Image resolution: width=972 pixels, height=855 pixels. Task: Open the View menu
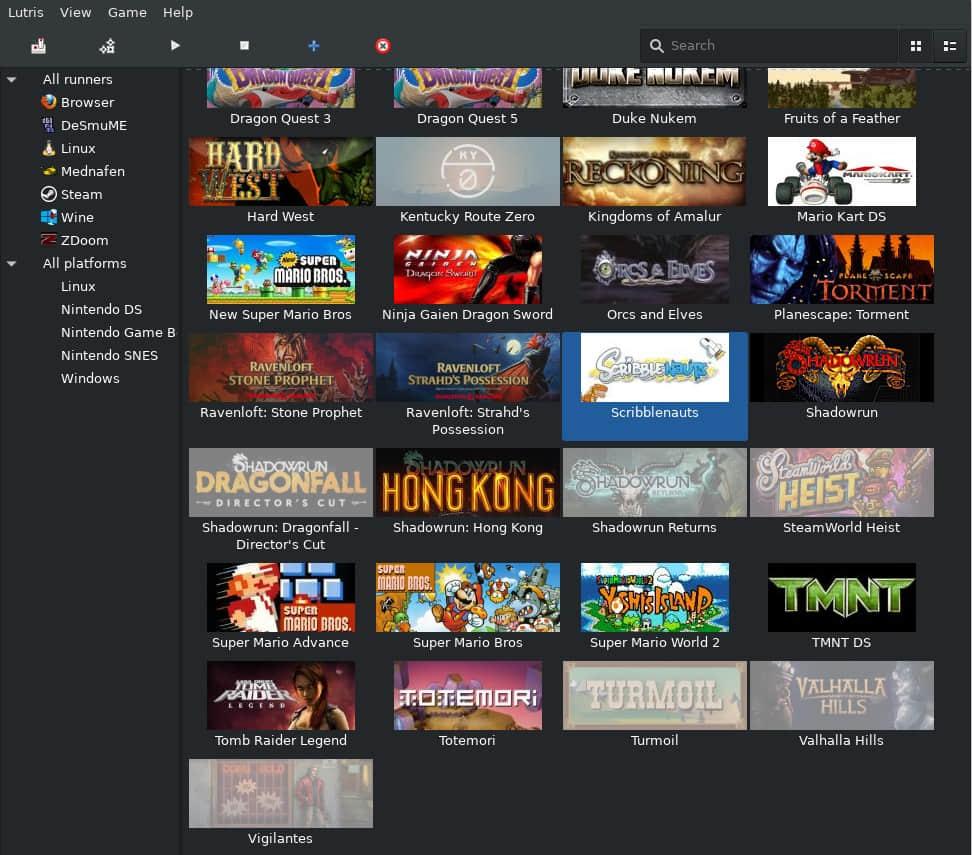[x=75, y=12]
